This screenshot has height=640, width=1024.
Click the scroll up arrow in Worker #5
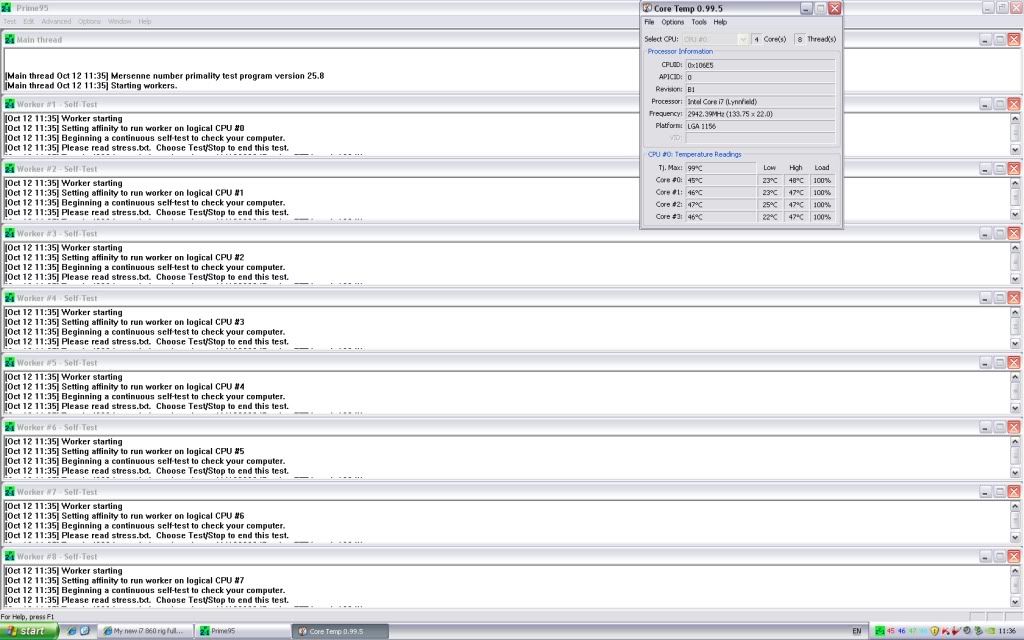(1015, 377)
